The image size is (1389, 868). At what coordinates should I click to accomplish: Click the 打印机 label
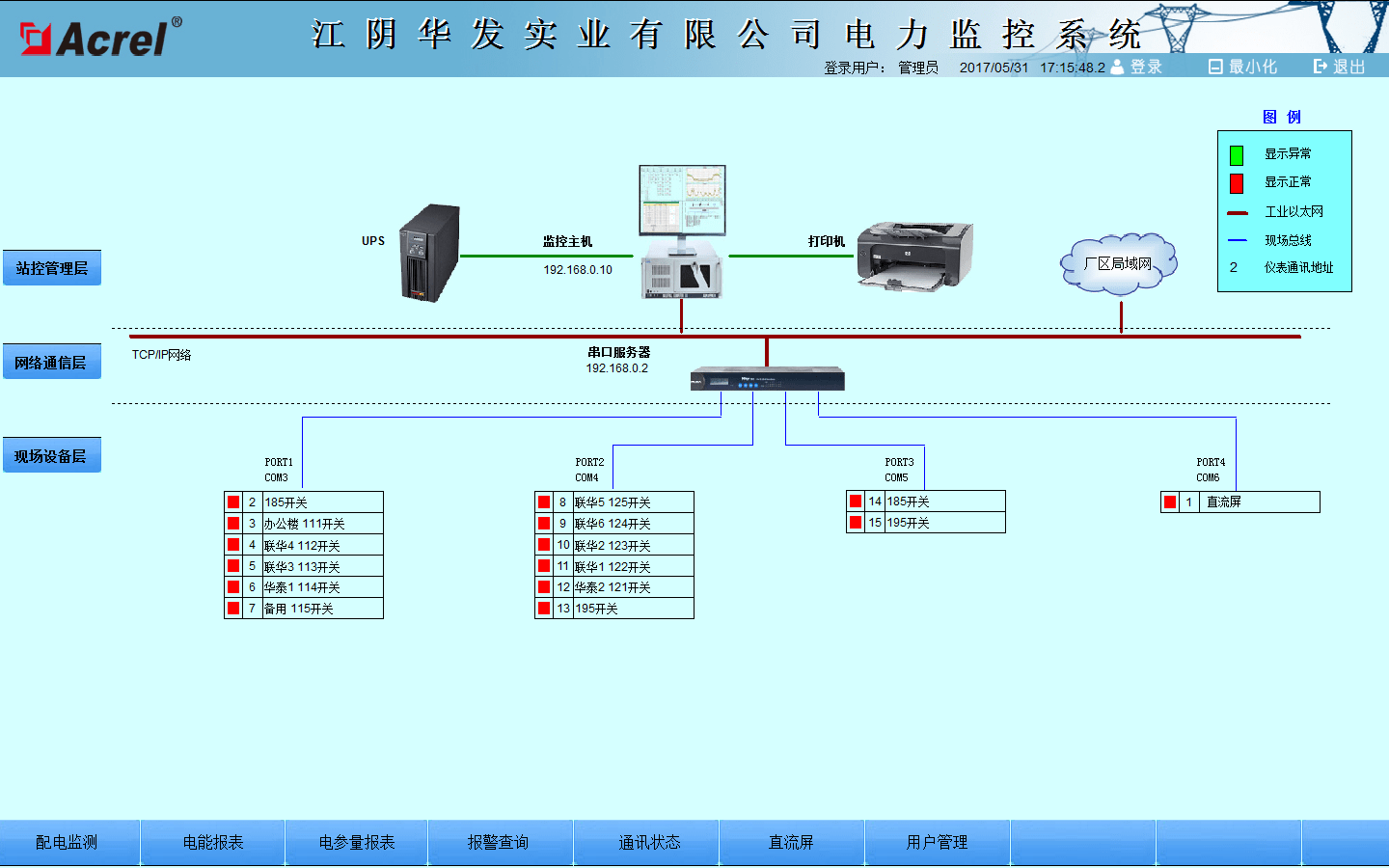point(827,241)
